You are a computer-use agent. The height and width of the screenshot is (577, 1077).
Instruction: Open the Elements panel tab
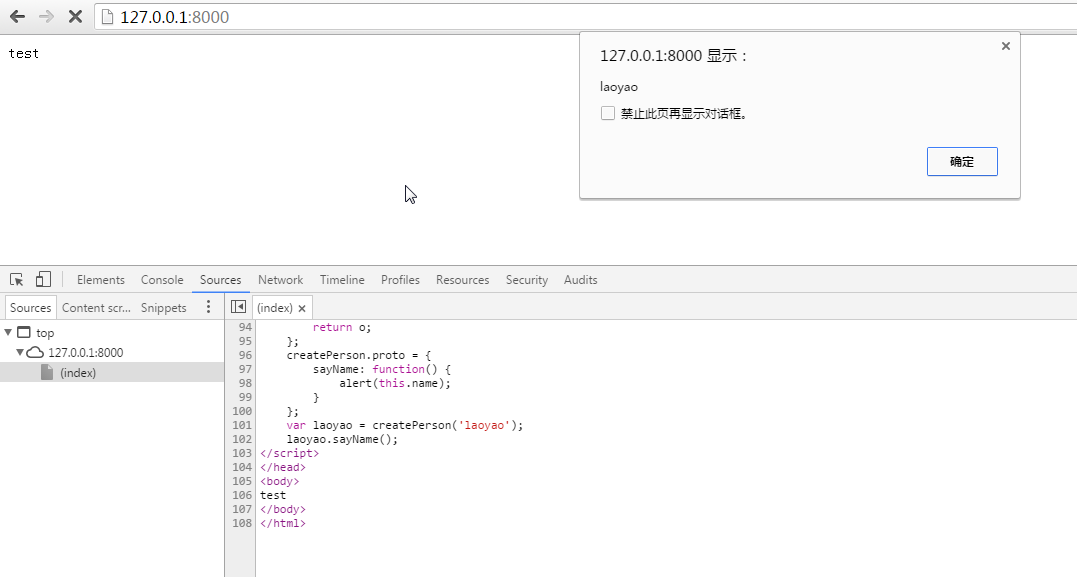[x=101, y=280]
